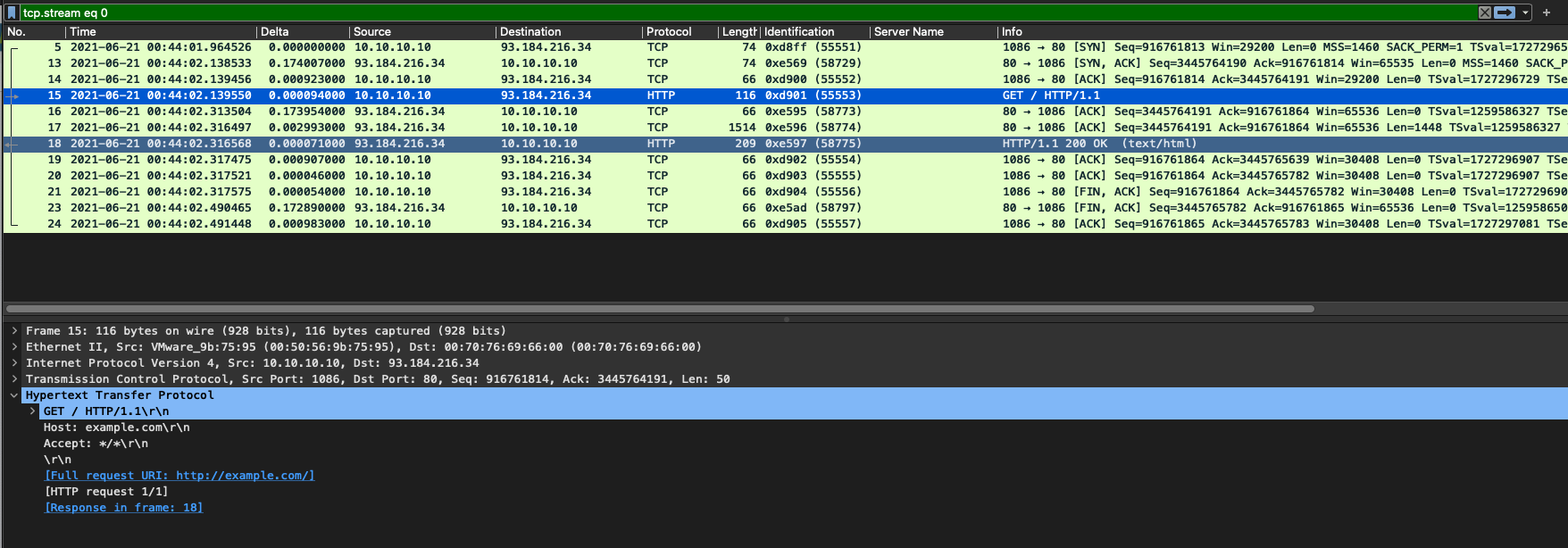Open the display filter bookmark menu
This screenshot has width=1568, height=548.
12,12
